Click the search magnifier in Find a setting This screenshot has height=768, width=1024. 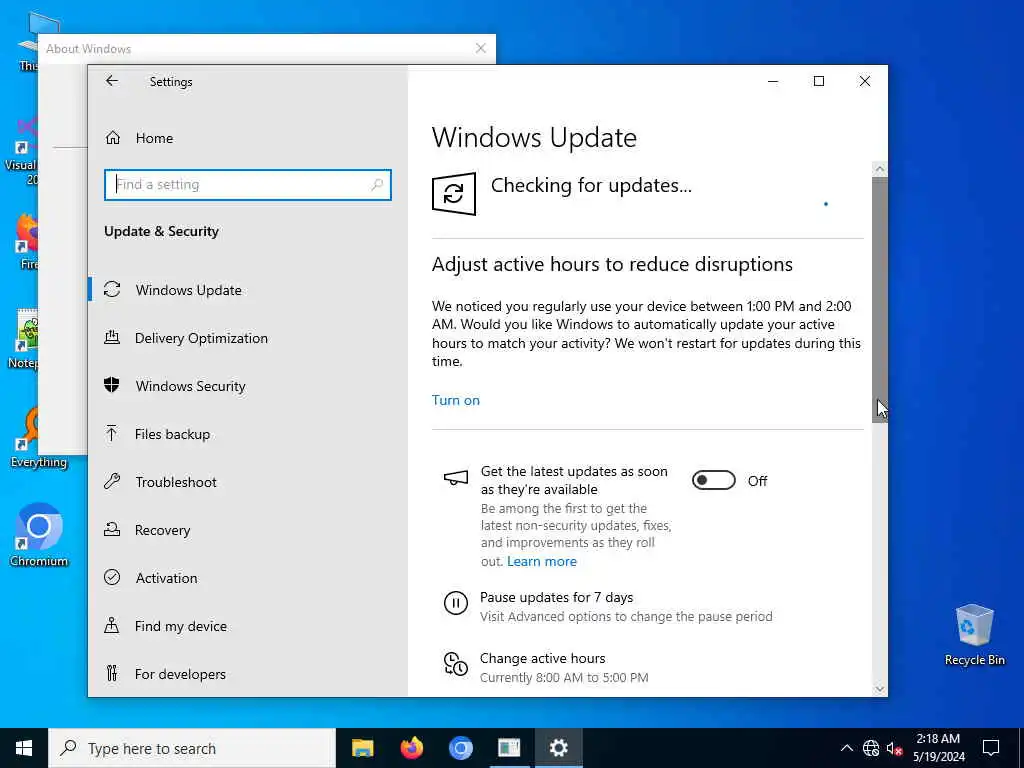click(x=377, y=185)
